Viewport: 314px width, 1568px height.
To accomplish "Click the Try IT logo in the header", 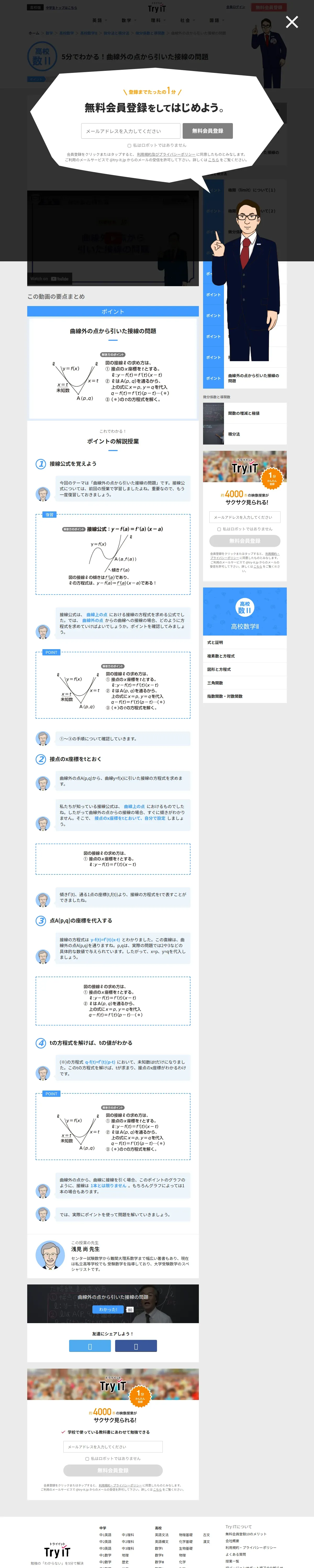I will [157, 8].
